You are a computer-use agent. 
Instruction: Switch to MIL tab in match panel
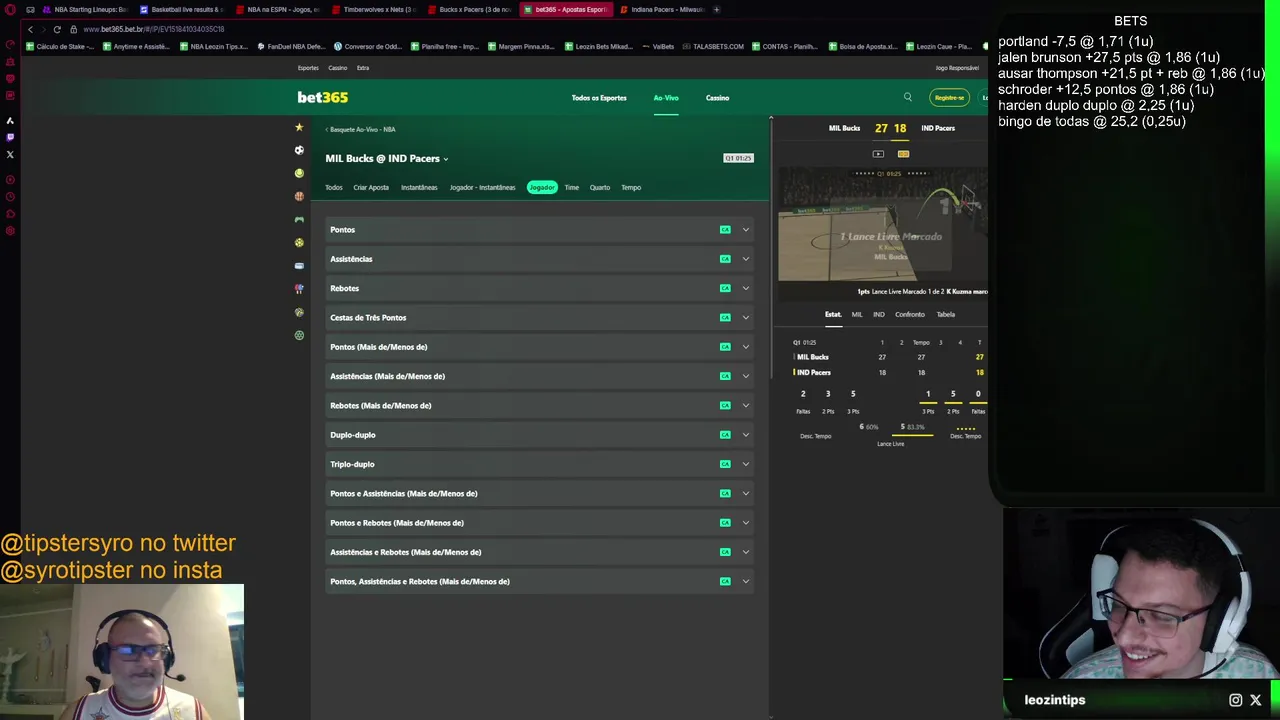click(857, 314)
